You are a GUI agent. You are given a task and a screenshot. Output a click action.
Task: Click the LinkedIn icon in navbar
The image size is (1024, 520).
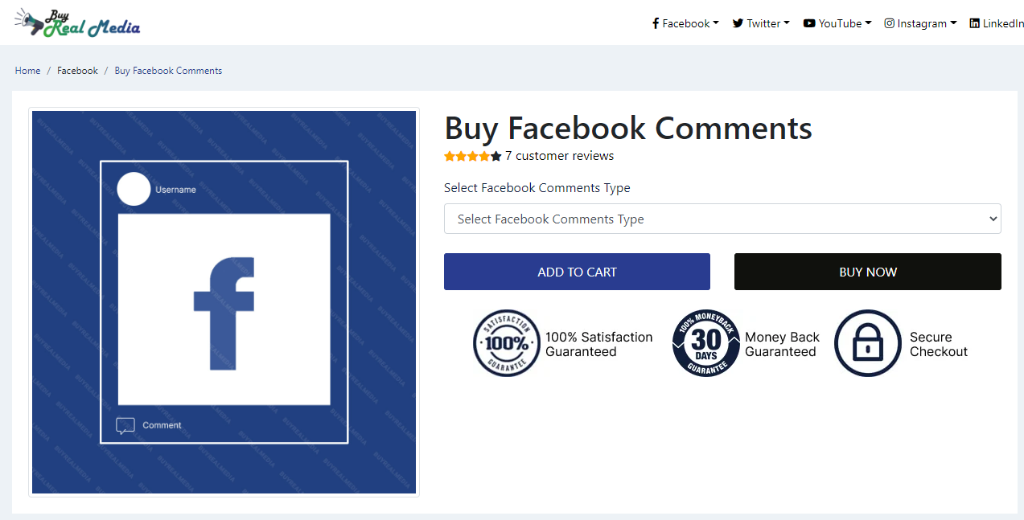click(974, 24)
